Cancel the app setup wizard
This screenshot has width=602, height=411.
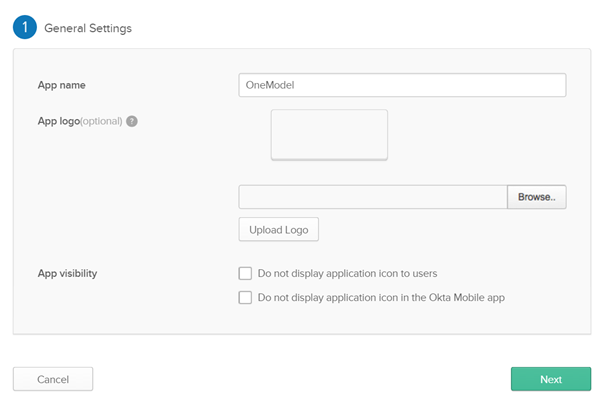pyautogui.click(x=53, y=379)
